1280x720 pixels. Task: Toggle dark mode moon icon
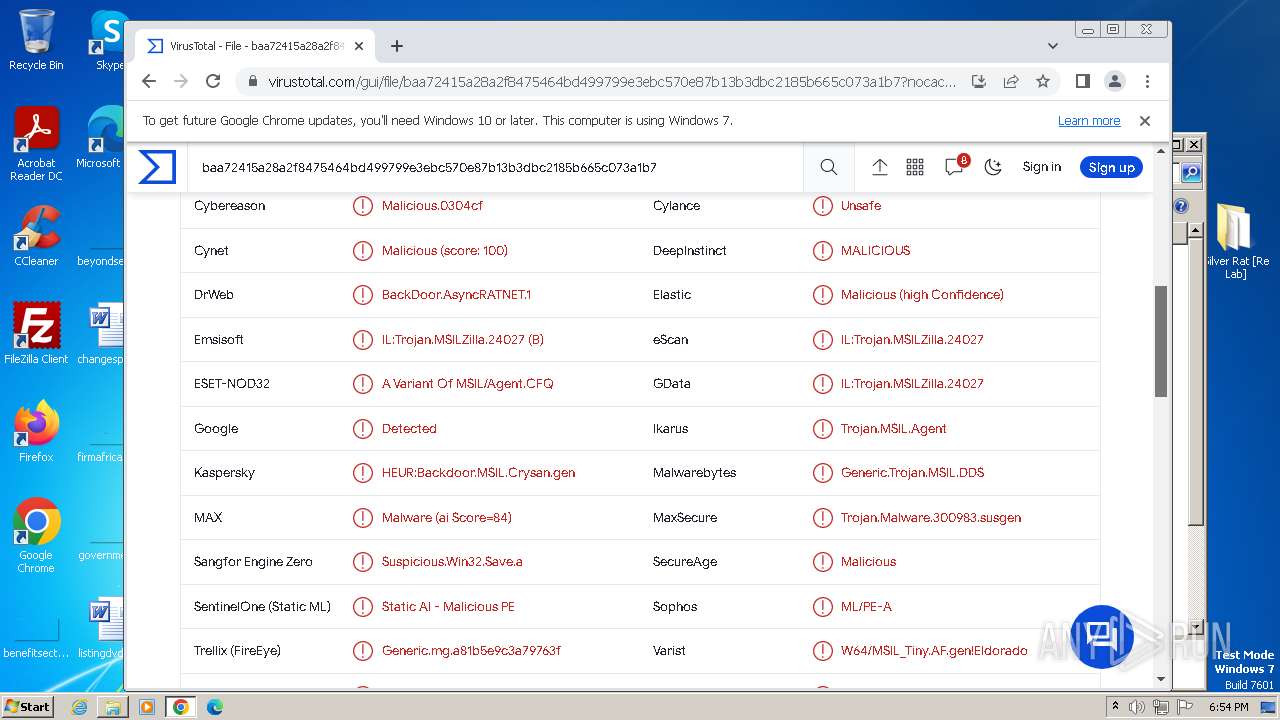tap(993, 167)
